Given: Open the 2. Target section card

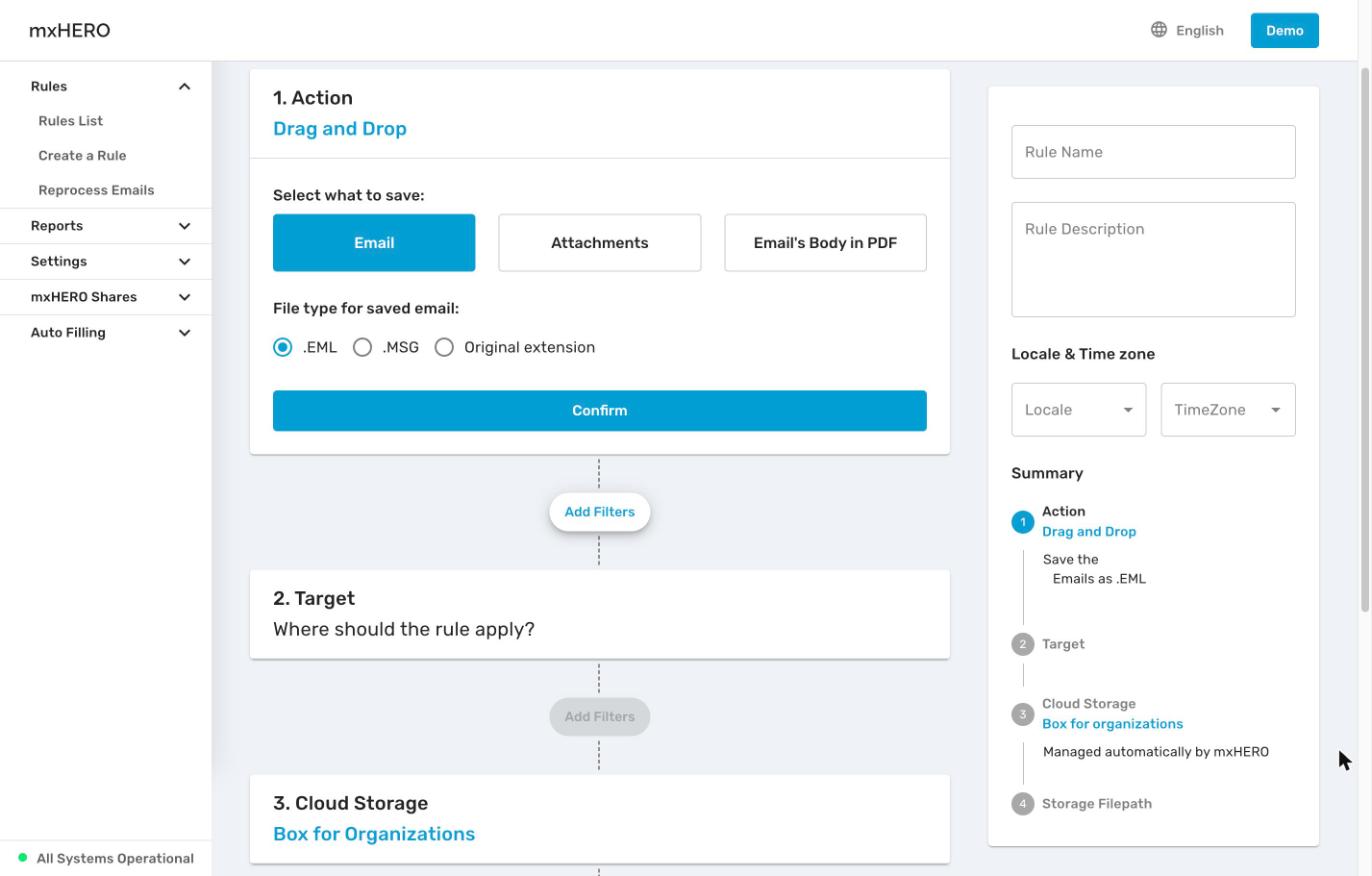Looking at the screenshot, I should [x=600, y=614].
